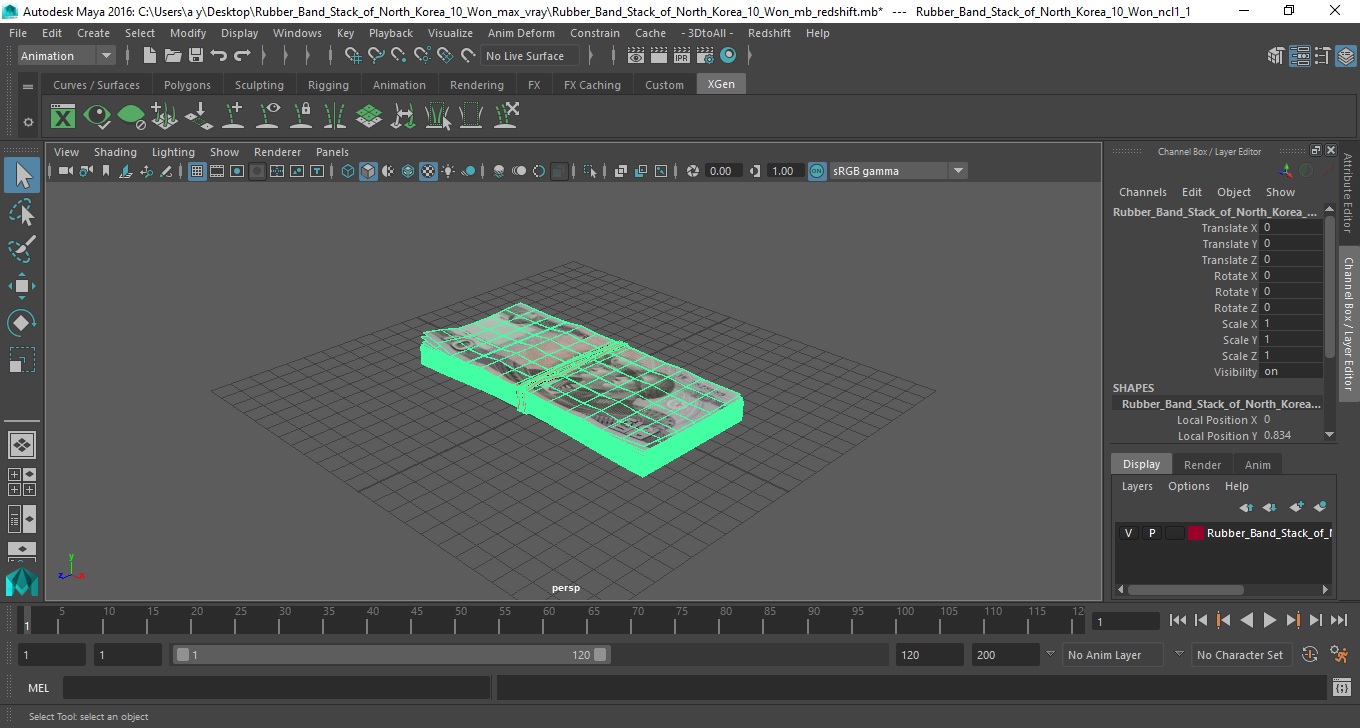1360x728 pixels.
Task: Switch to single perspective pane layout
Action: pos(22,445)
